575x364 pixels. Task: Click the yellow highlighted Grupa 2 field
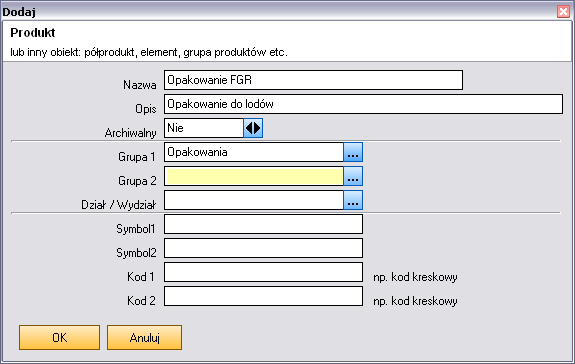pos(254,176)
